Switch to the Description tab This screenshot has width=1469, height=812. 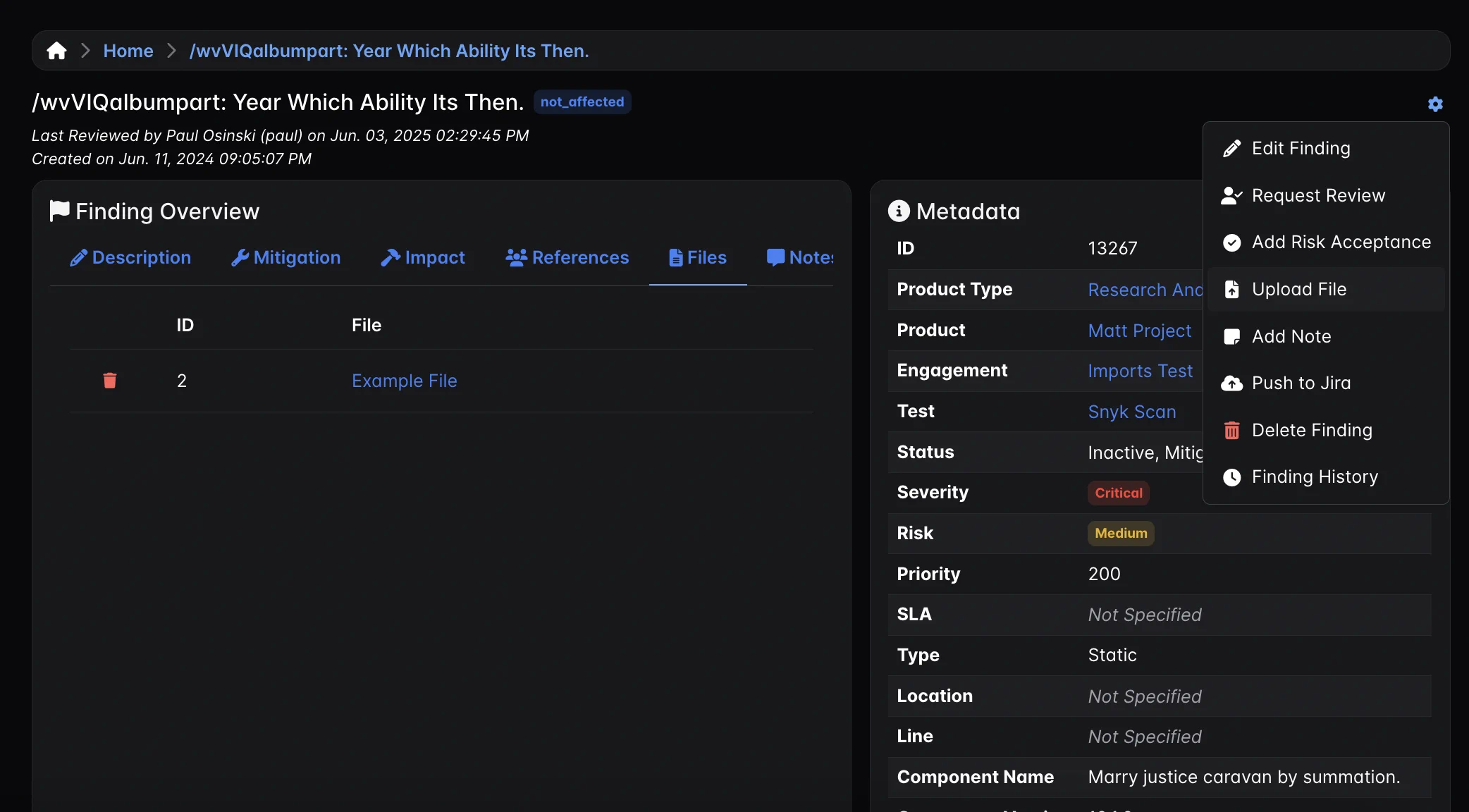point(130,257)
